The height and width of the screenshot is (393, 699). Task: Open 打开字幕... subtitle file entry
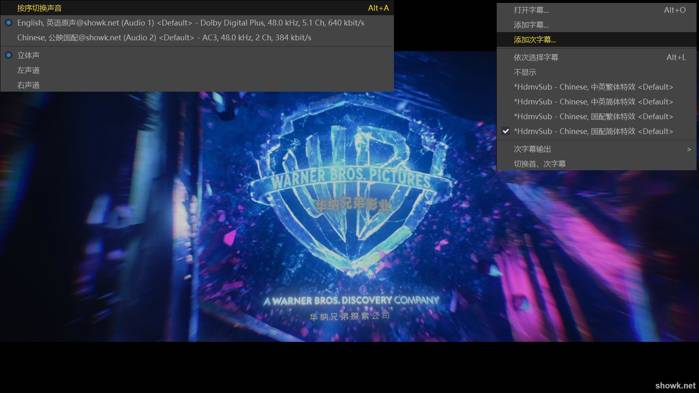[596, 10]
